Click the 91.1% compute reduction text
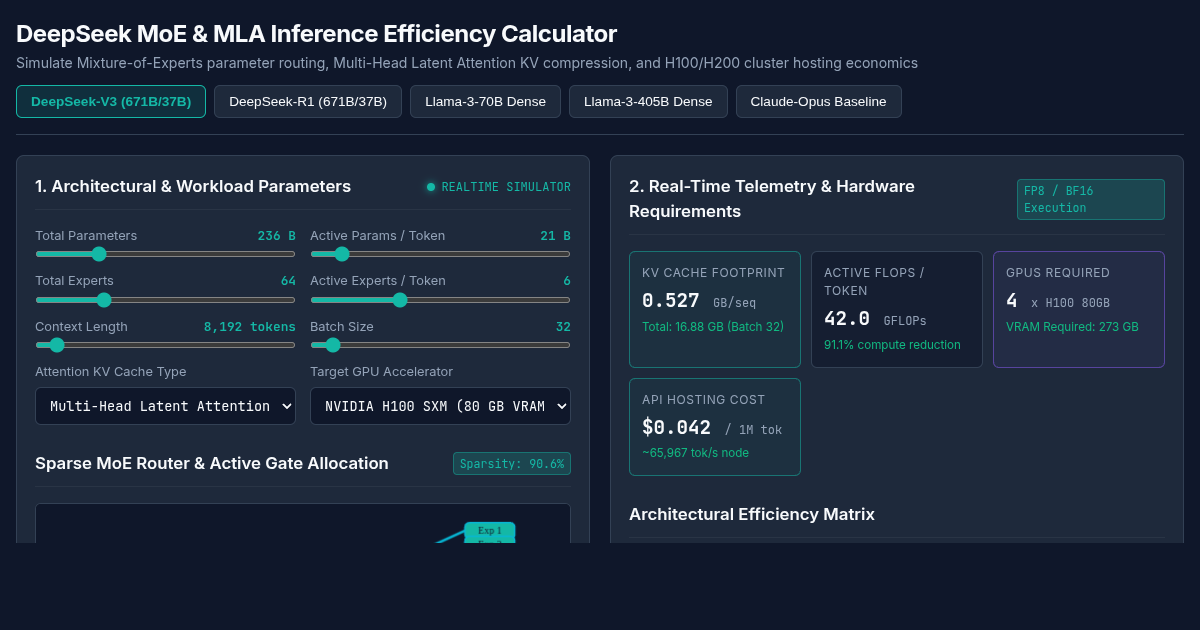 [x=892, y=345]
